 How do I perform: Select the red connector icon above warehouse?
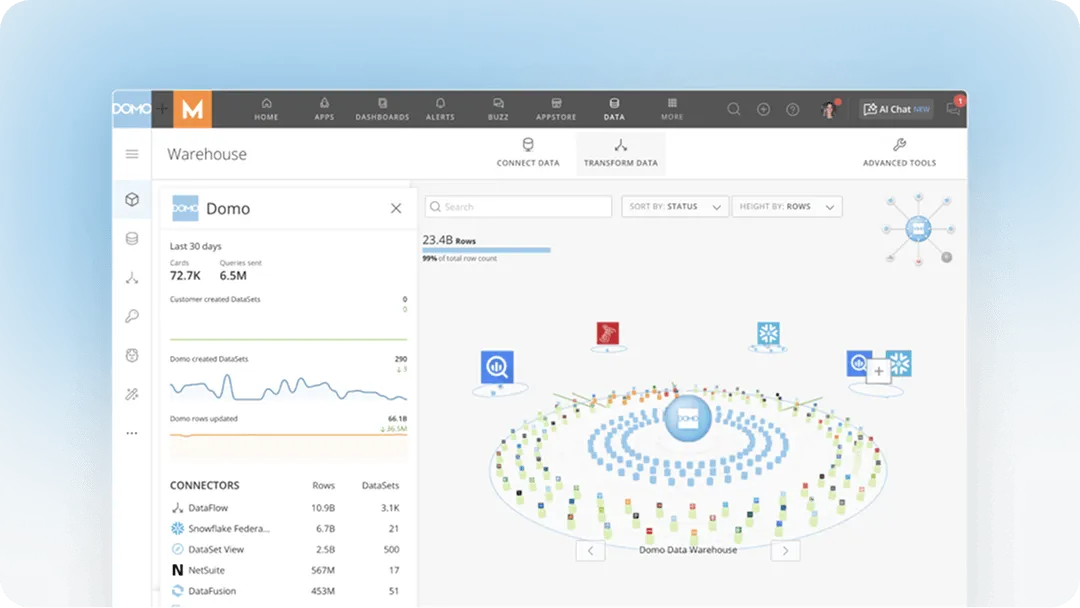(608, 334)
